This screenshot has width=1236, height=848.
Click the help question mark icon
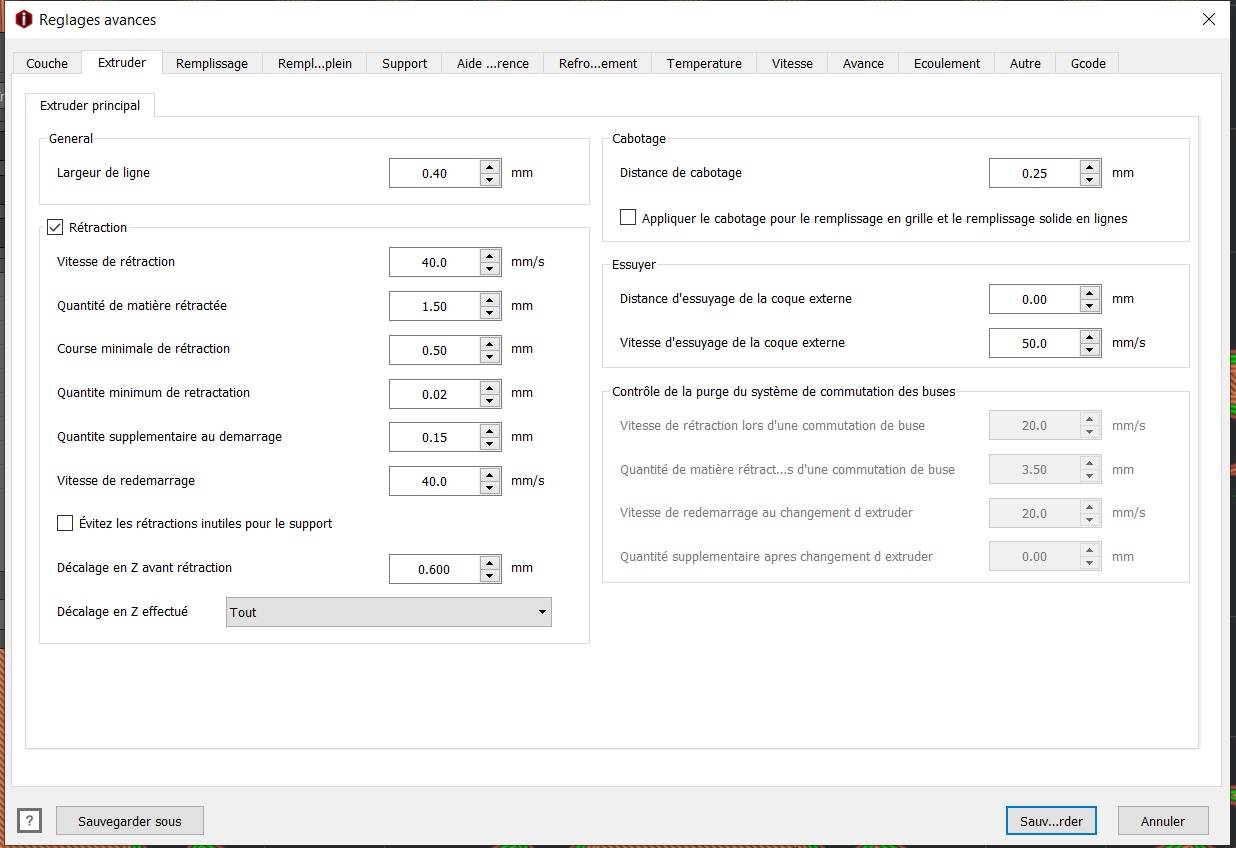[30, 821]
